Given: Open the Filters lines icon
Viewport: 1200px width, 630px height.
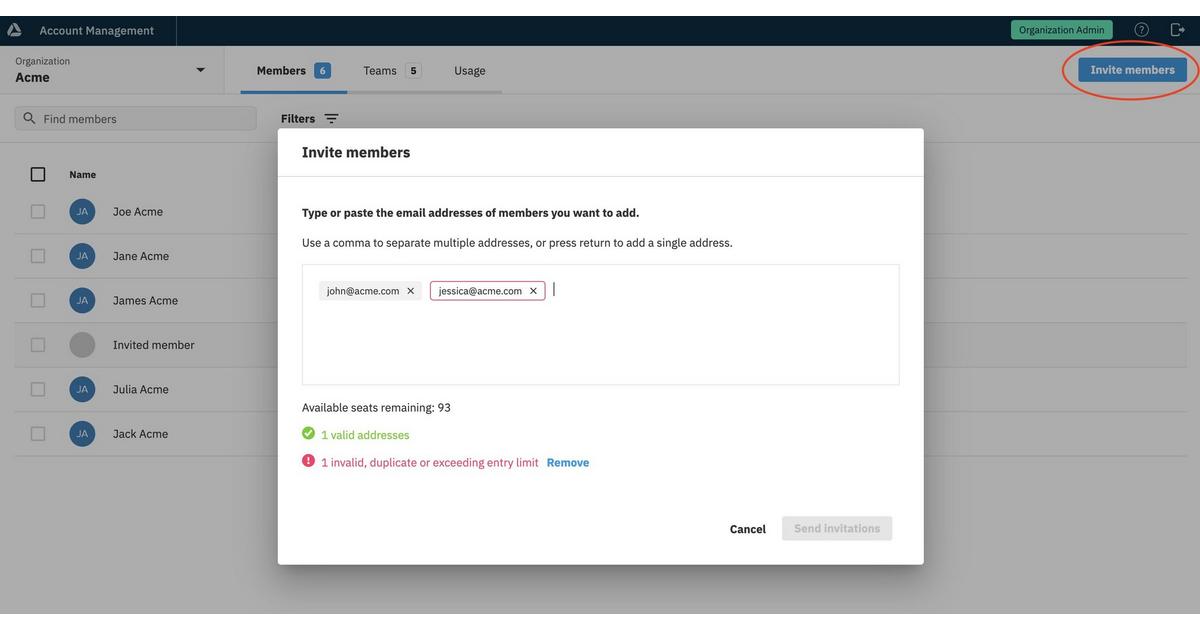Looking at the screenshot, I should [331, 118].
